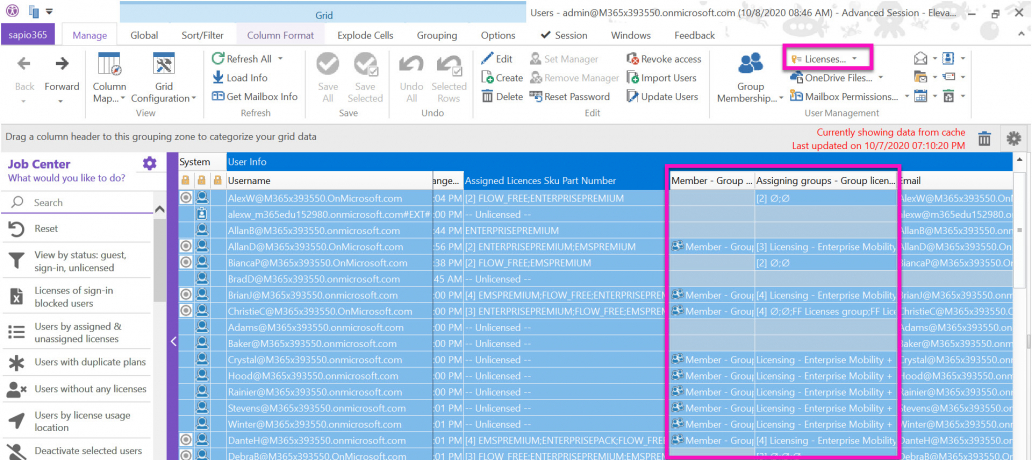
Task: Open the Options tab
Action: [x=498, y=36]
